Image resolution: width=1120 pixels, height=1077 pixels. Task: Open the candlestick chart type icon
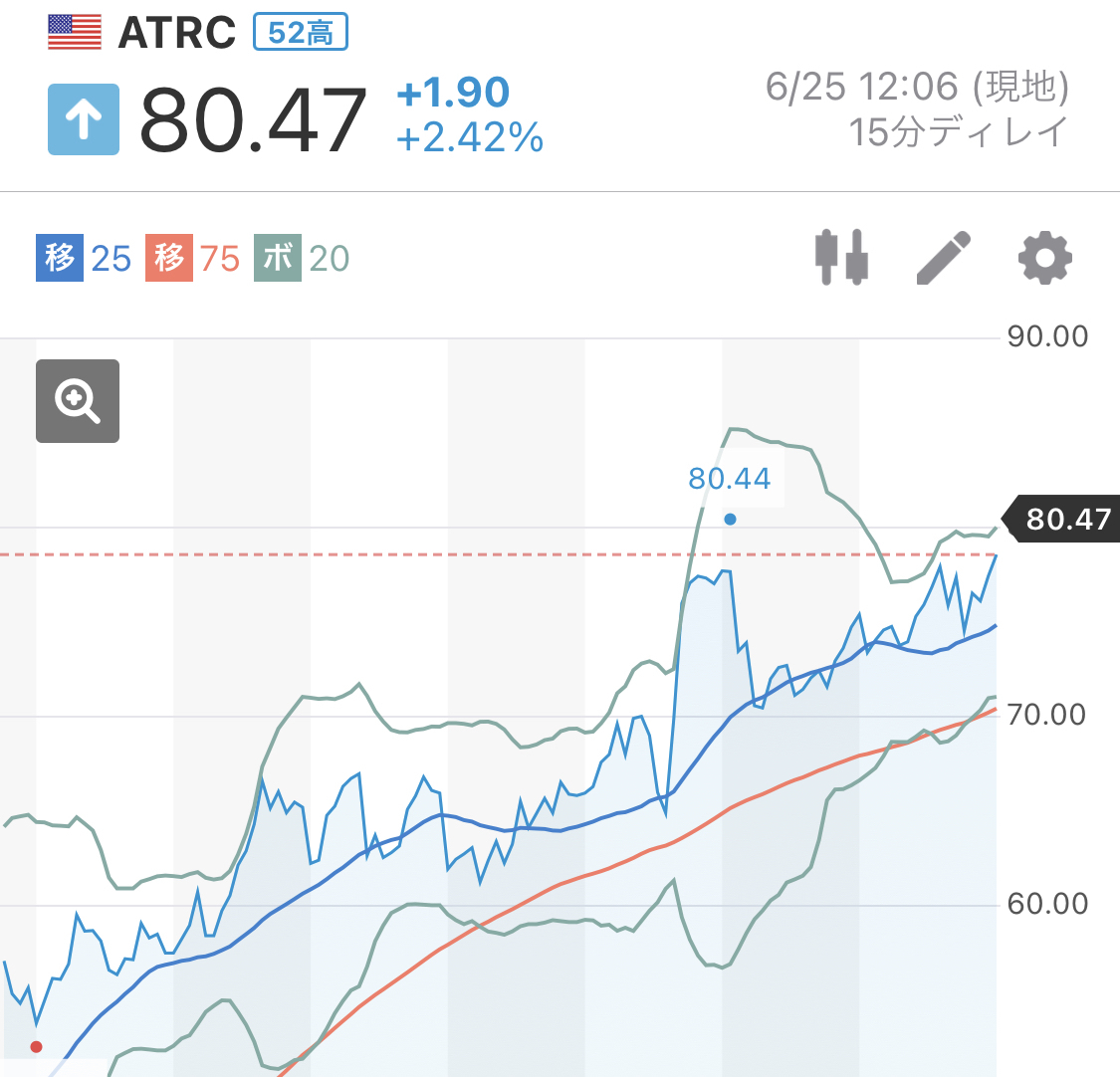(x=841, y=257)
